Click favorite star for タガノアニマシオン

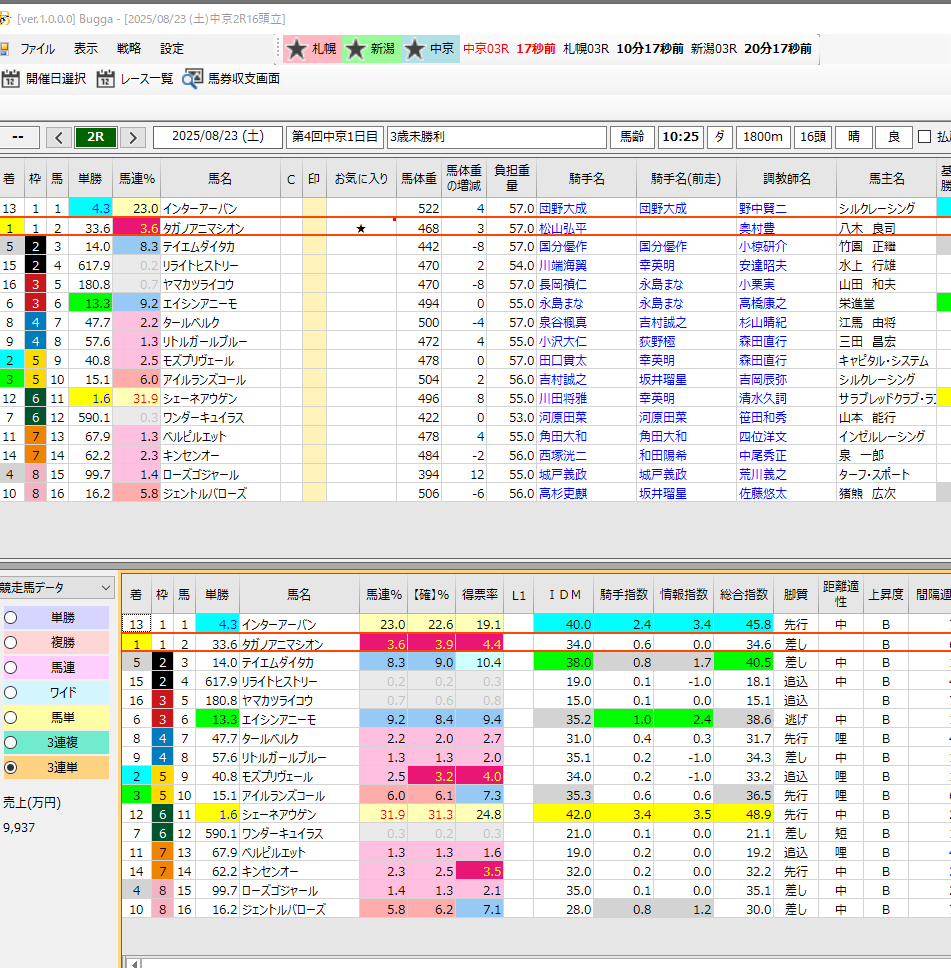tap(361, 228)
